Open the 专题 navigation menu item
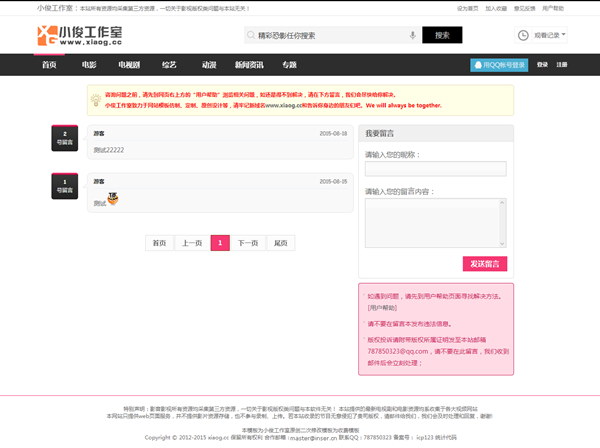The image size is (600, 448). pyautogui.click(x=290, y=65)
